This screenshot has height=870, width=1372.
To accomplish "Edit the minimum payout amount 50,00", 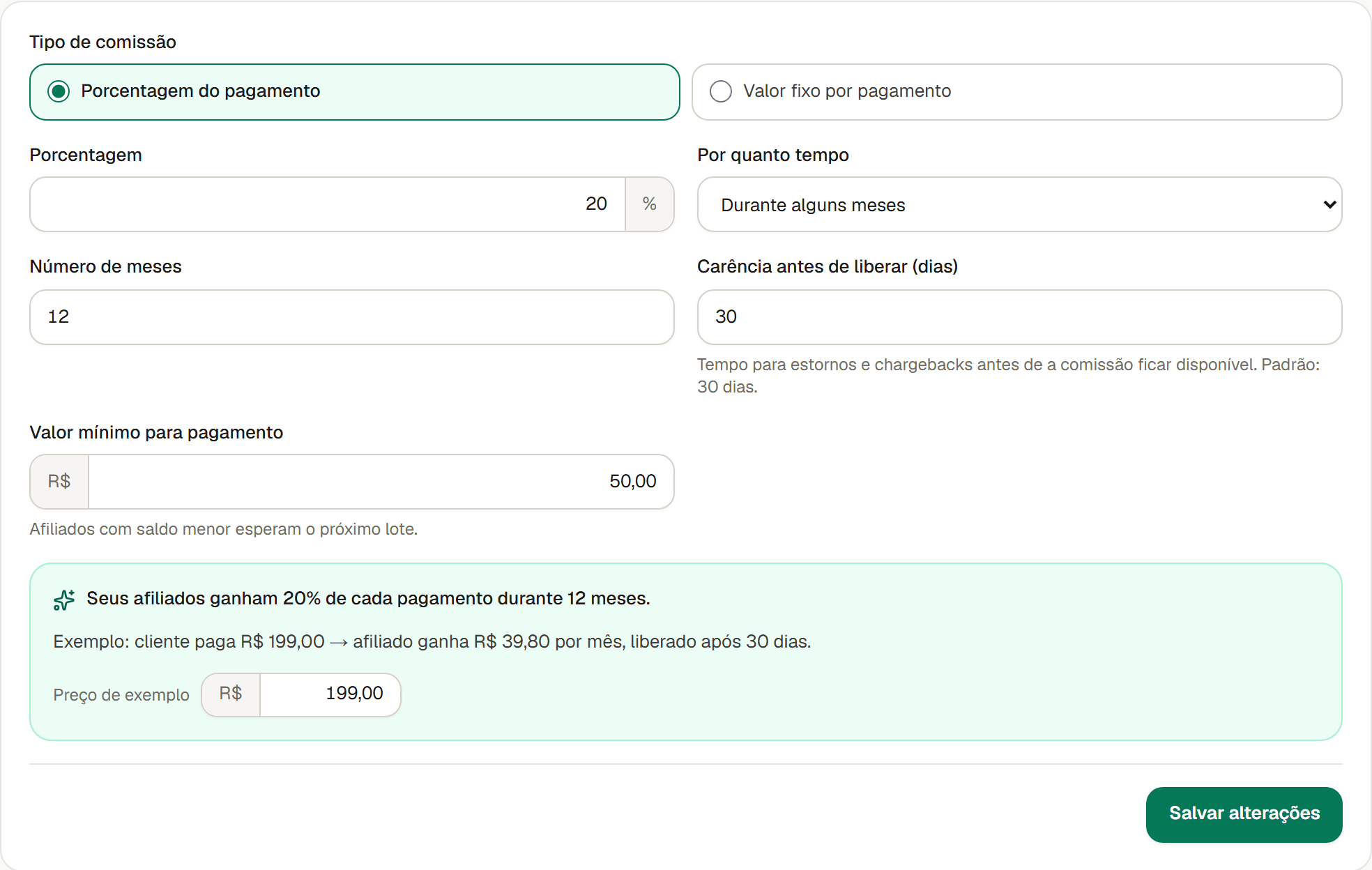I will (381, 482).
